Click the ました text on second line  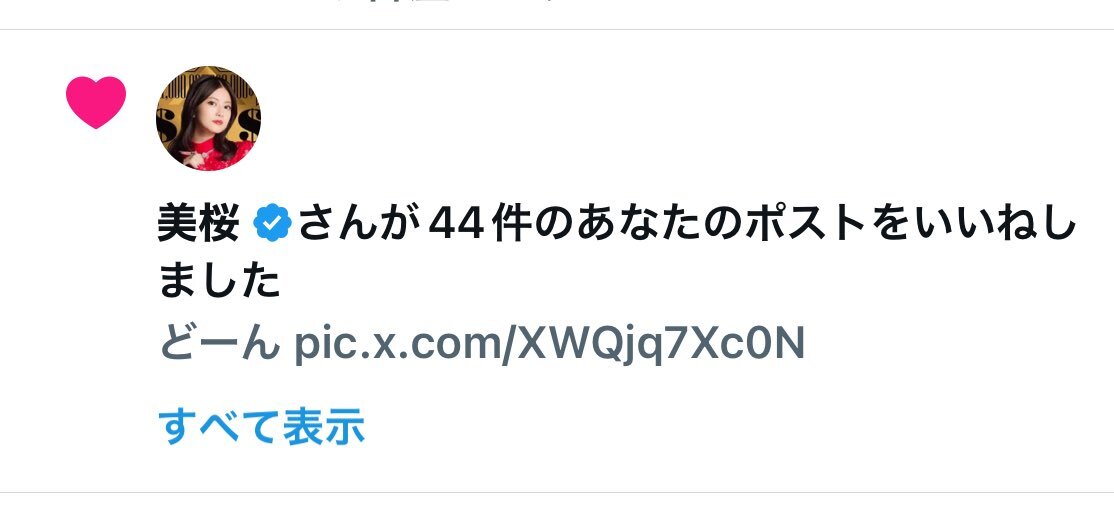(219, 281)
